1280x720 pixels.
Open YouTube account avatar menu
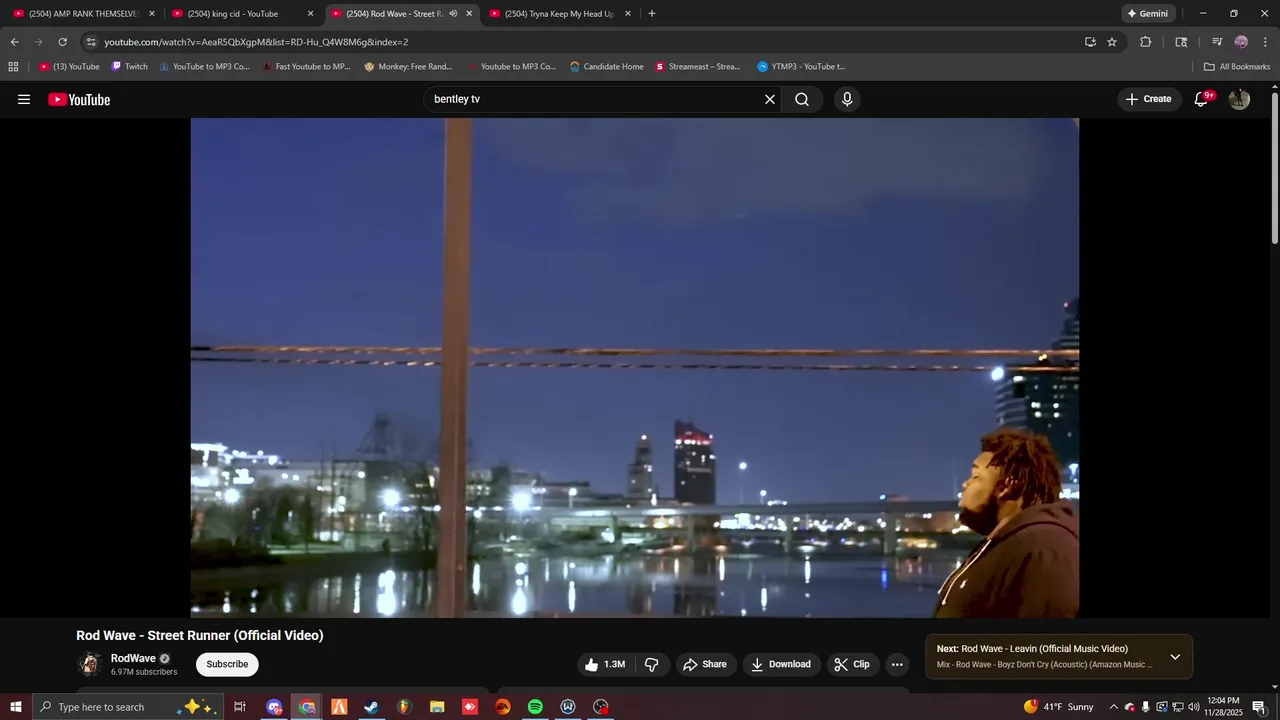(1239, 99)
